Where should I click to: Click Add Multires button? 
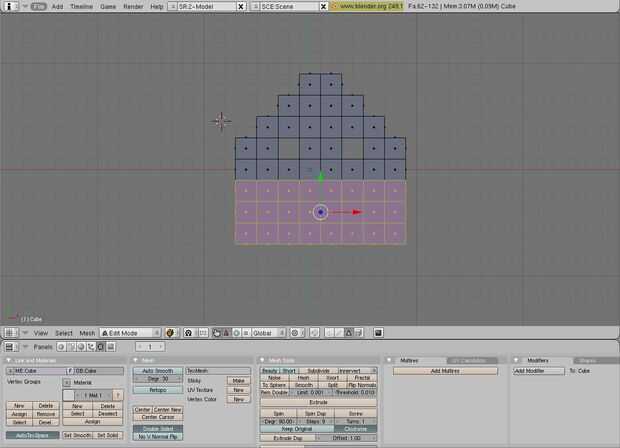[445, 371]
